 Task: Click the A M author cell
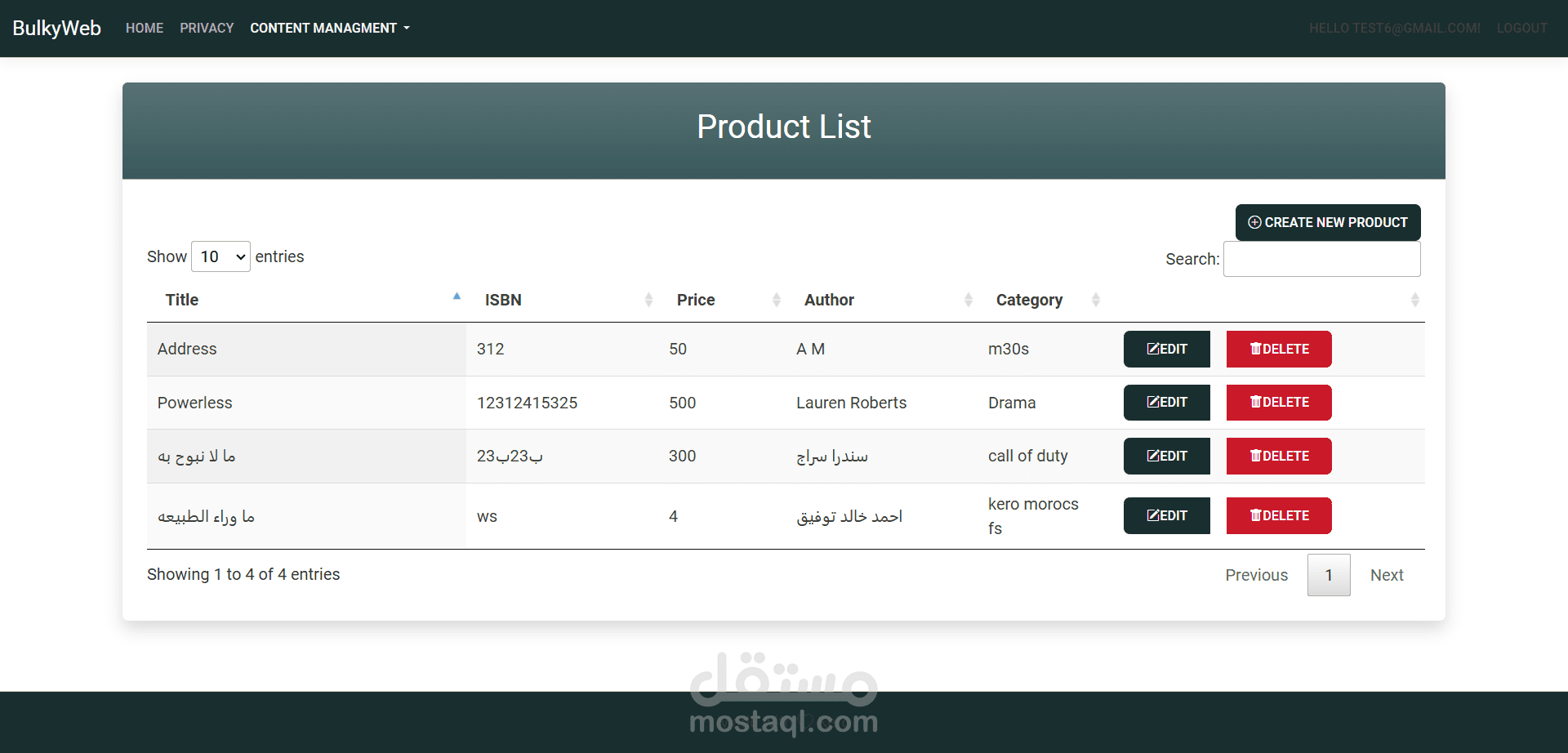tap(881, 349)
